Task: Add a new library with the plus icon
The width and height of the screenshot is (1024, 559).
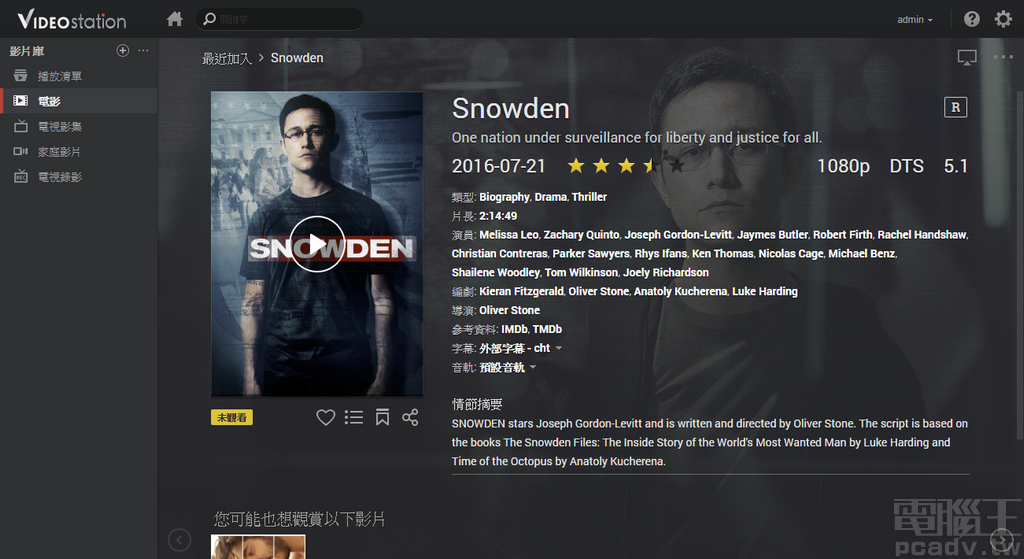Action: (122, 50)
